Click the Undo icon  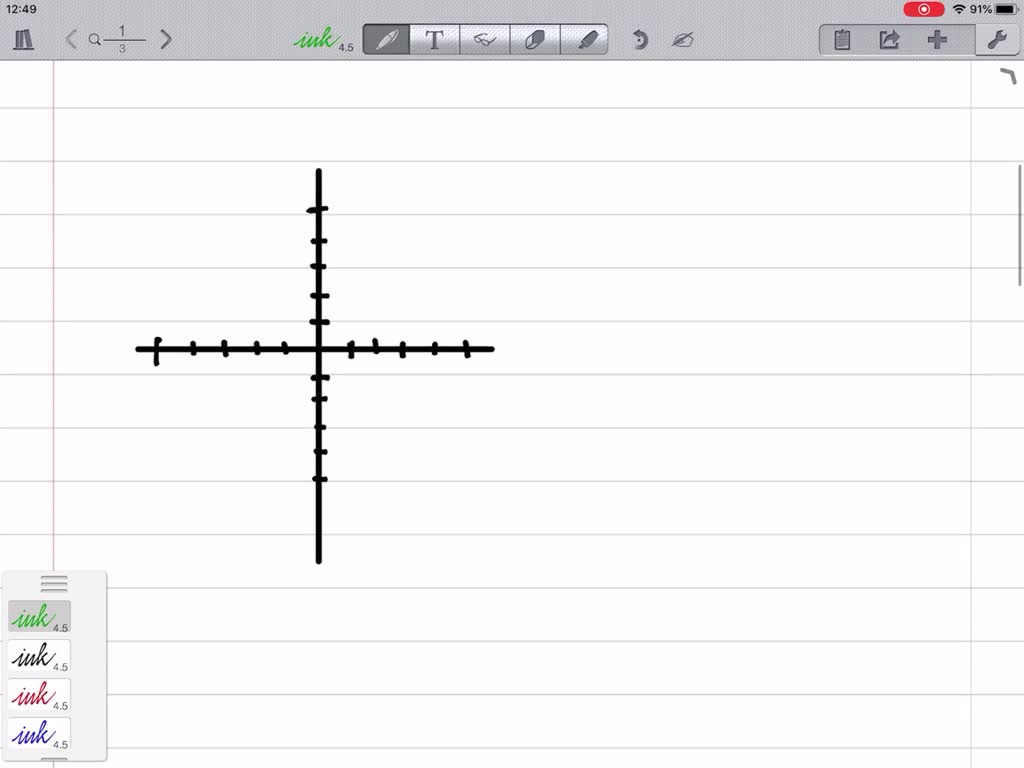639,39
